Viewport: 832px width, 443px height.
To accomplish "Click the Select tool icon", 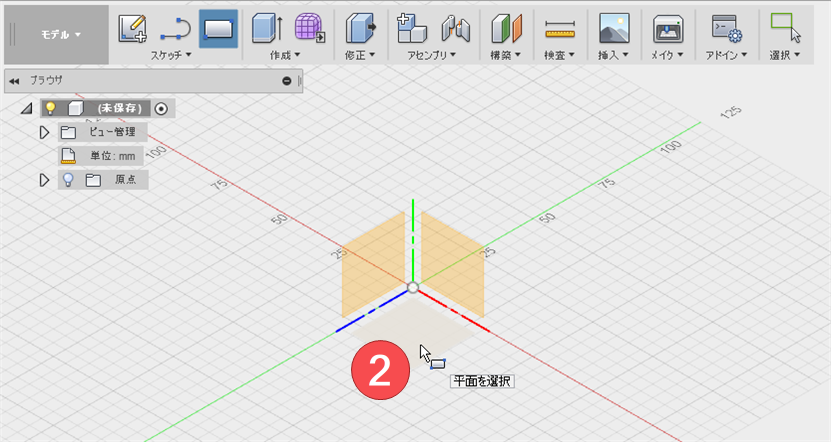I will point(785,28).
